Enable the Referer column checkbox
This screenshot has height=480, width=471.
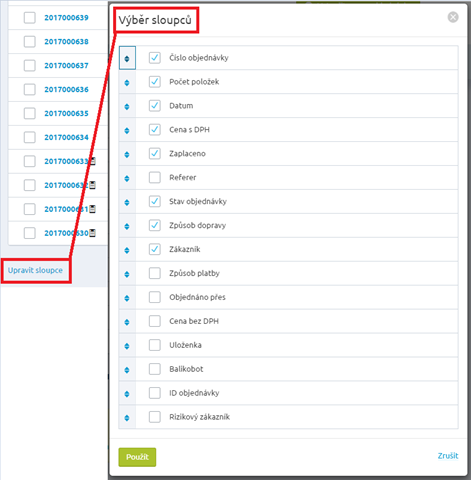point(155,177)
